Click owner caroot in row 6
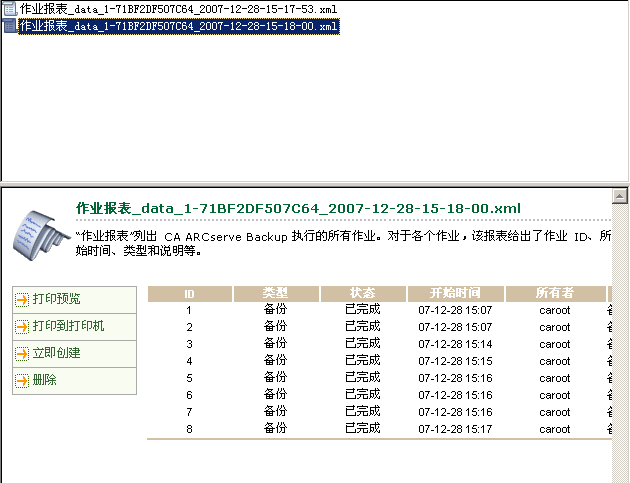The image size is (630, 483). [555, 395]
